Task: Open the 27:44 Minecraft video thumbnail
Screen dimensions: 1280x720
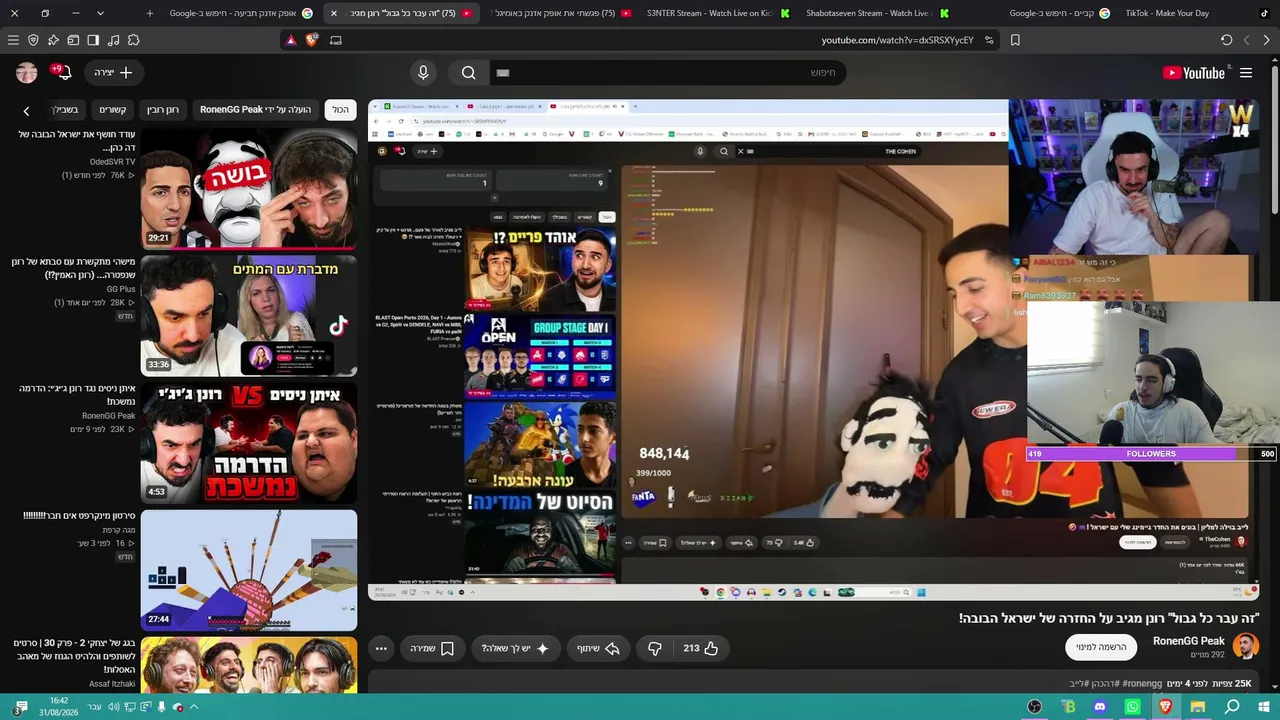Action: coord(249,570)
